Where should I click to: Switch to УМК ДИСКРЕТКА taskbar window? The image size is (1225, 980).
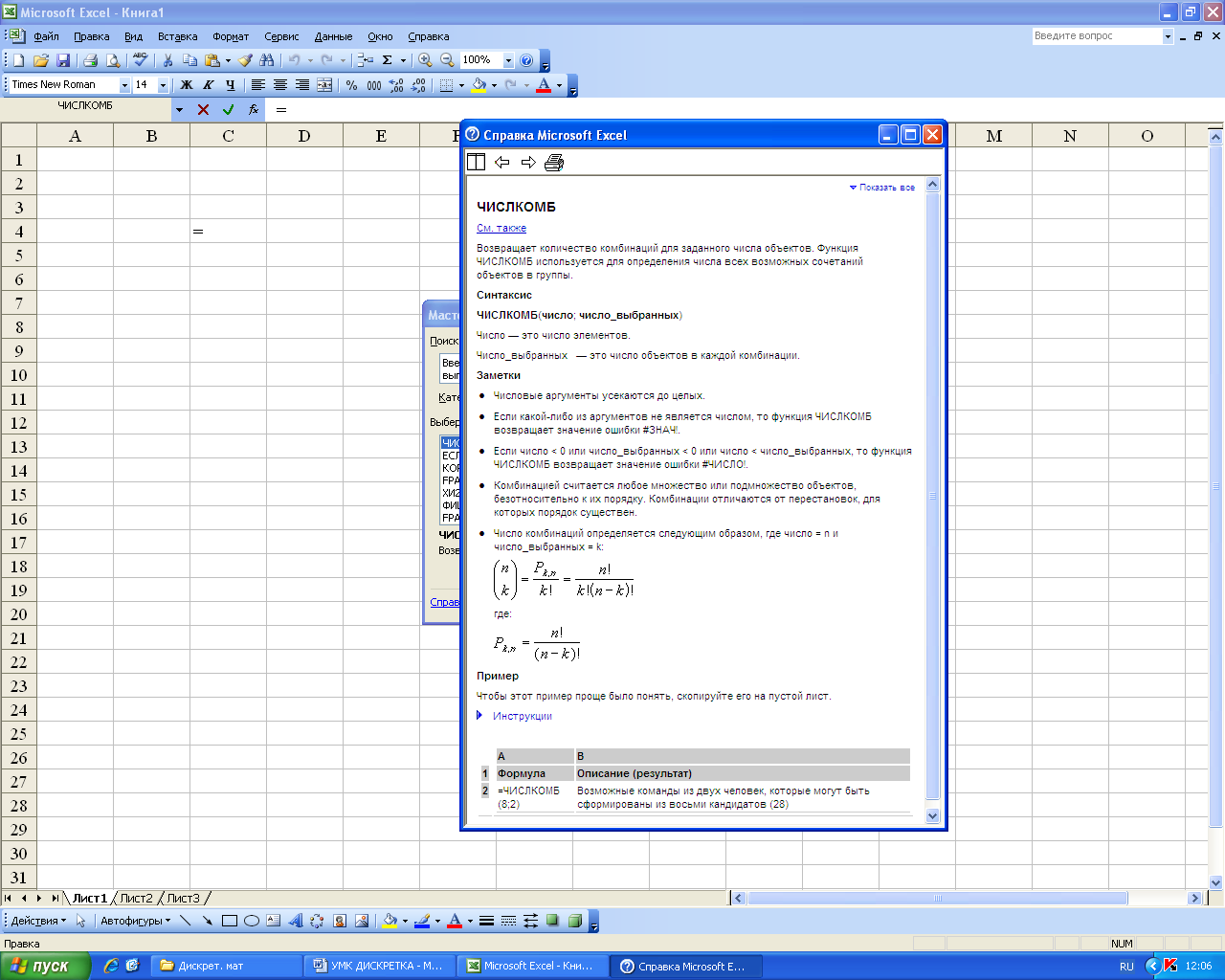pos(379,966)
